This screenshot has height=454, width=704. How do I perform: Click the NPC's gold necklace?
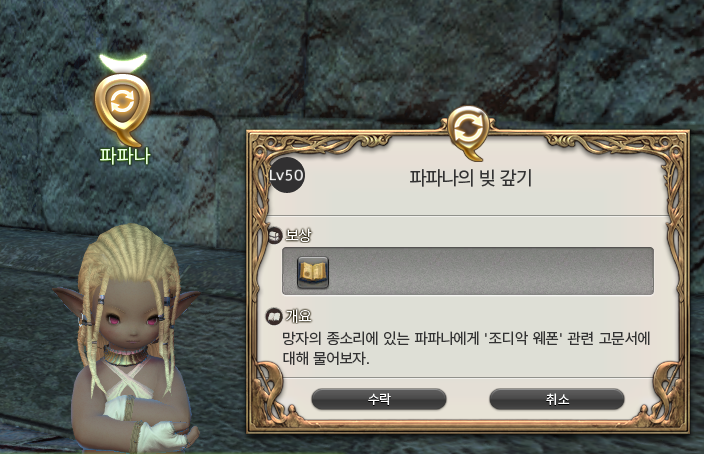[x=125, y=356]
